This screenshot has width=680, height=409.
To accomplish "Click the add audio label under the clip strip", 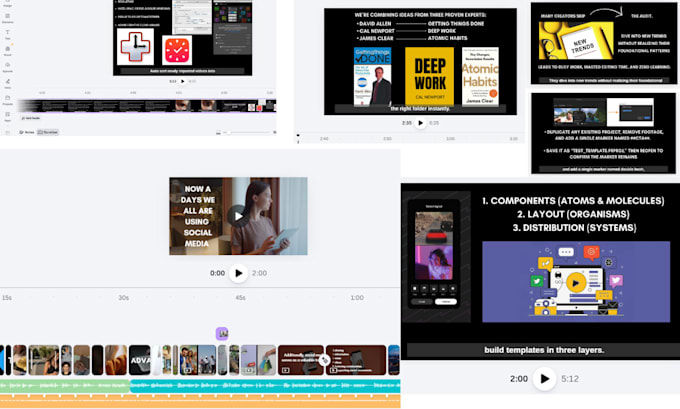I will coord(30,118).
